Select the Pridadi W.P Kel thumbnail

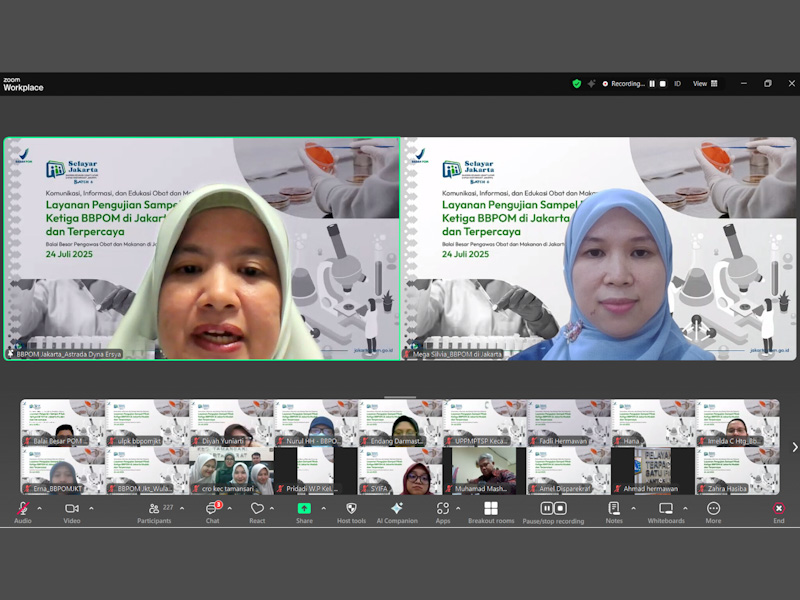[315, 471]
